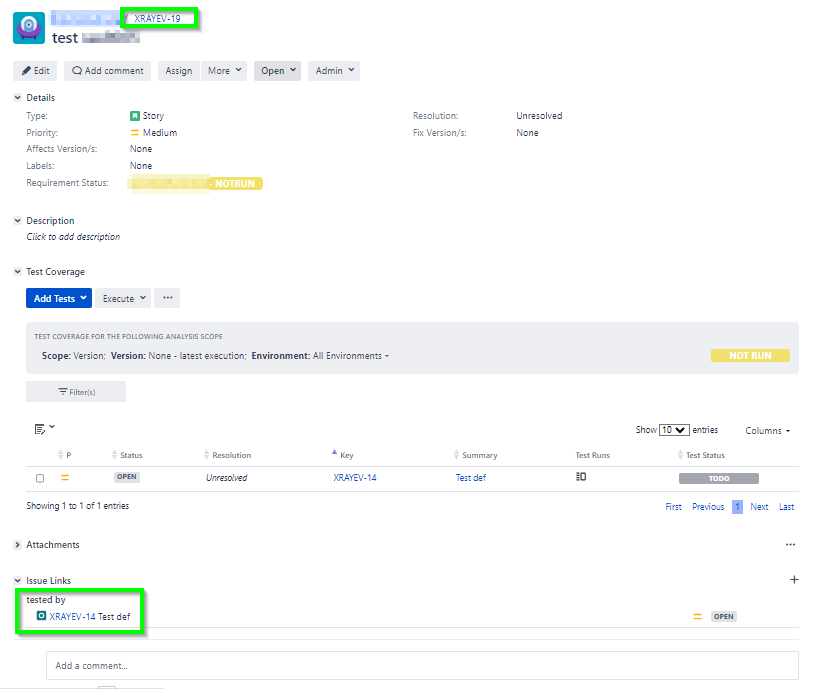Select page 1 in pagination
The width and height of the screenshot is (816, 689).
click(737, 507)
